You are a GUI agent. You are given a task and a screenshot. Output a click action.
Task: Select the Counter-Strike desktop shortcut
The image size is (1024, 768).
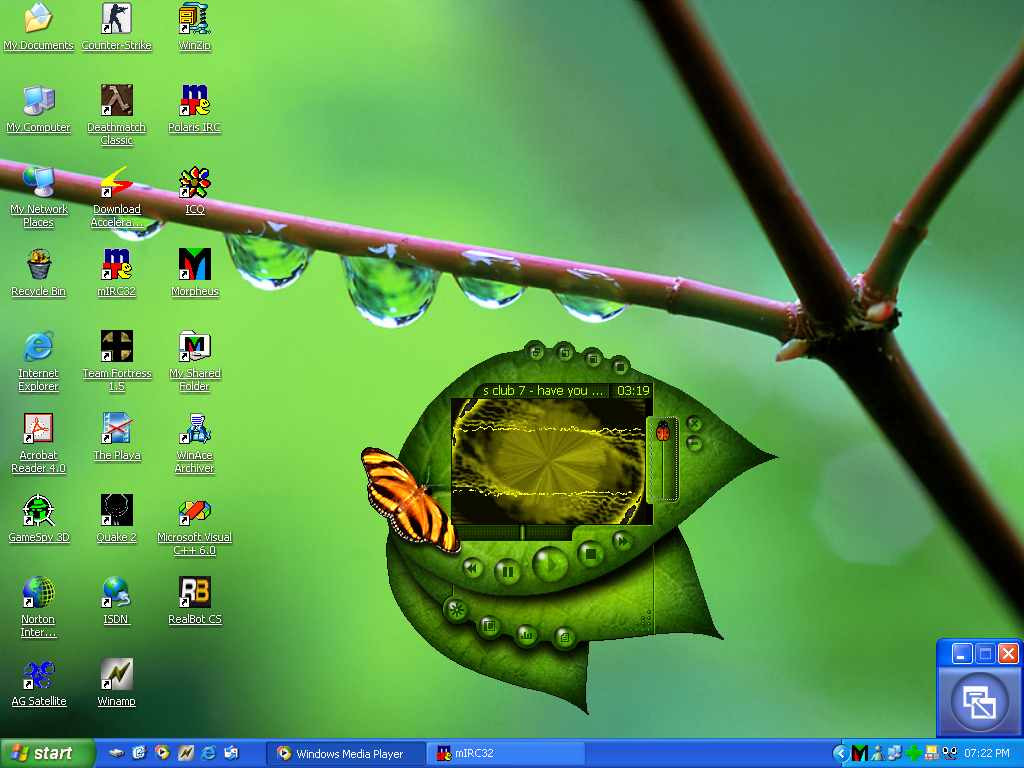[x=116, y=27]
